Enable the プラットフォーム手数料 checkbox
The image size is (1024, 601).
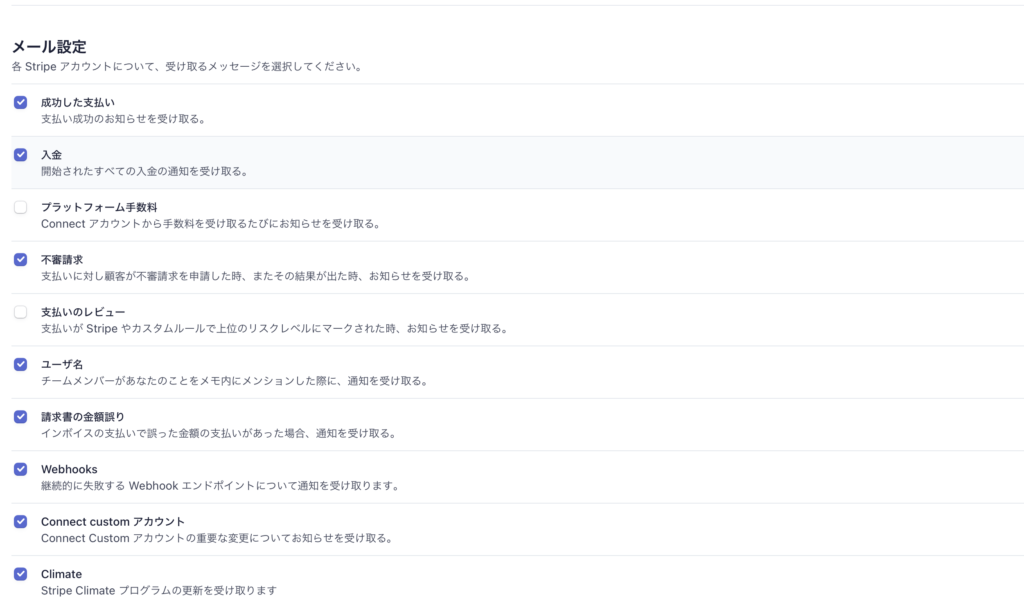coord(20,207)
